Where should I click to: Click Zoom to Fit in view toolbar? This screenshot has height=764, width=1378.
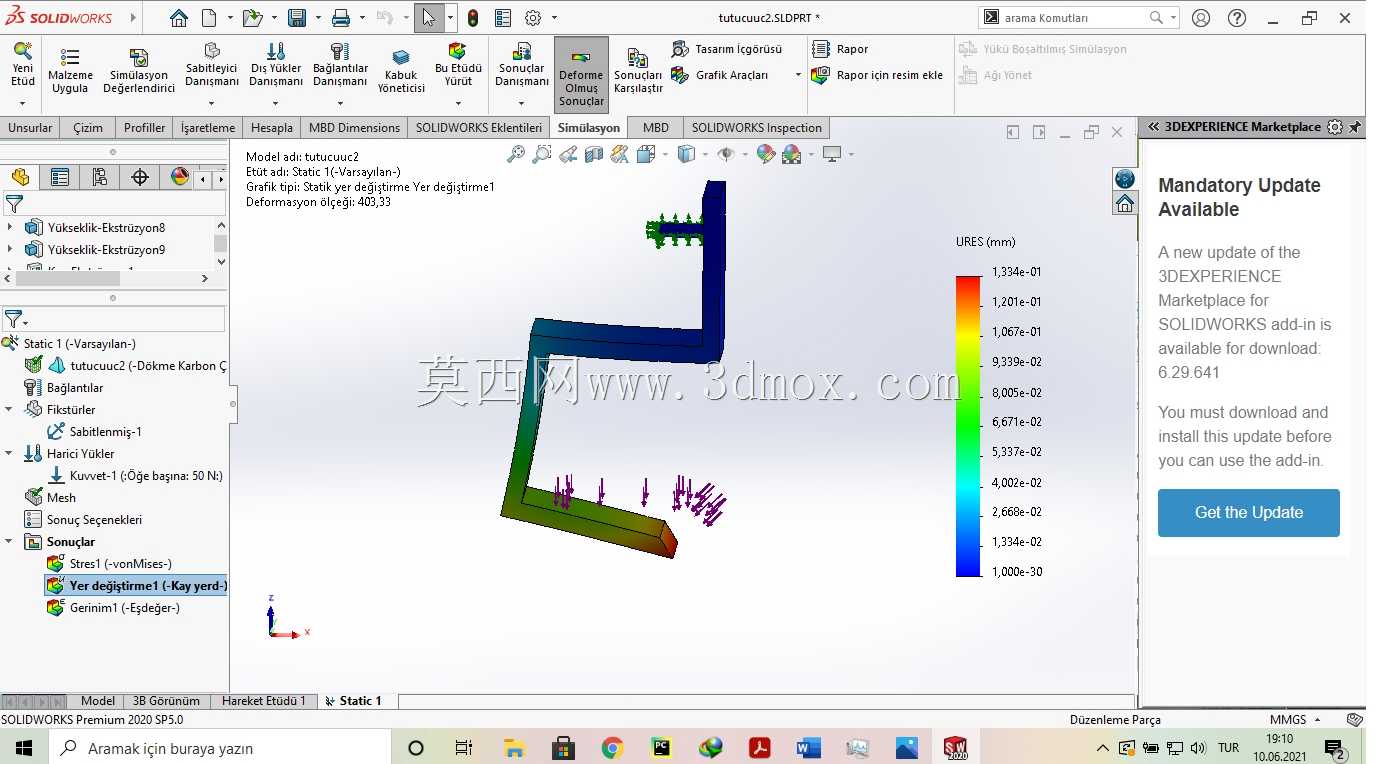[x=516, y=154]
